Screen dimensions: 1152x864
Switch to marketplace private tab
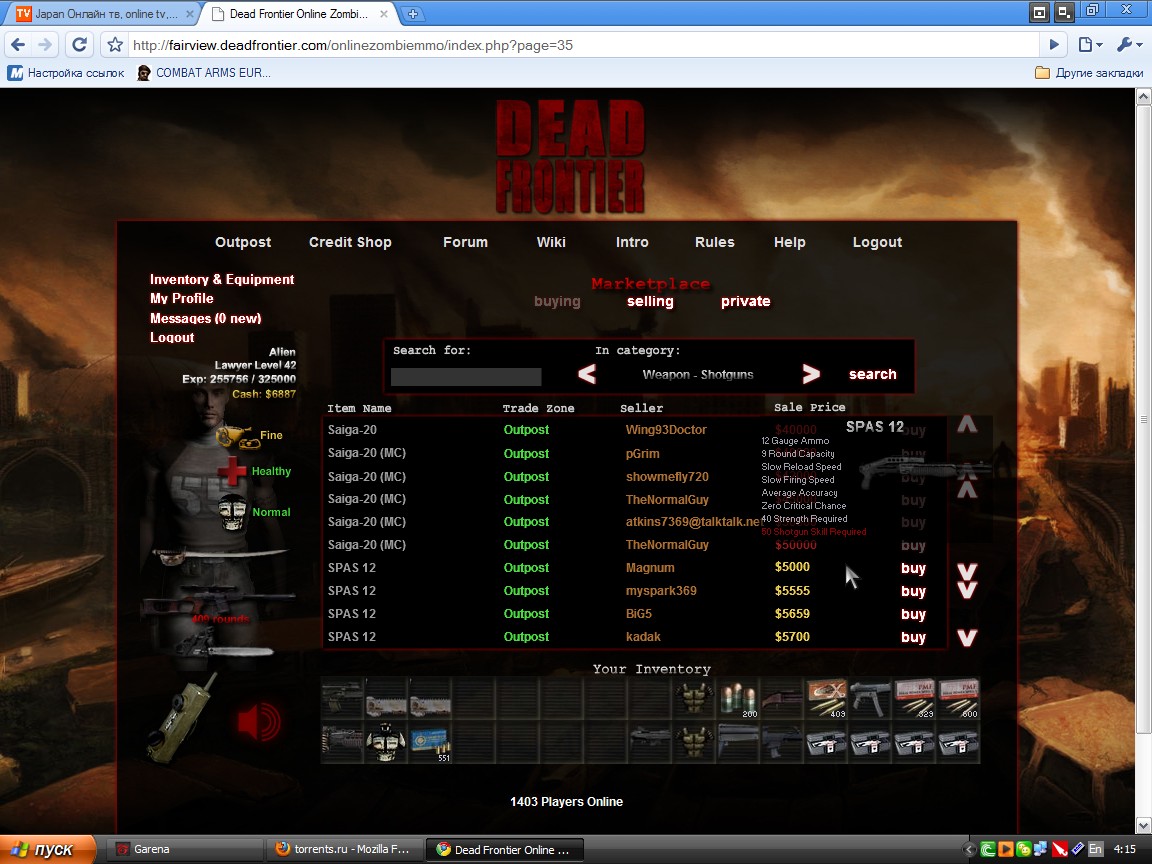tap(746, 301)
